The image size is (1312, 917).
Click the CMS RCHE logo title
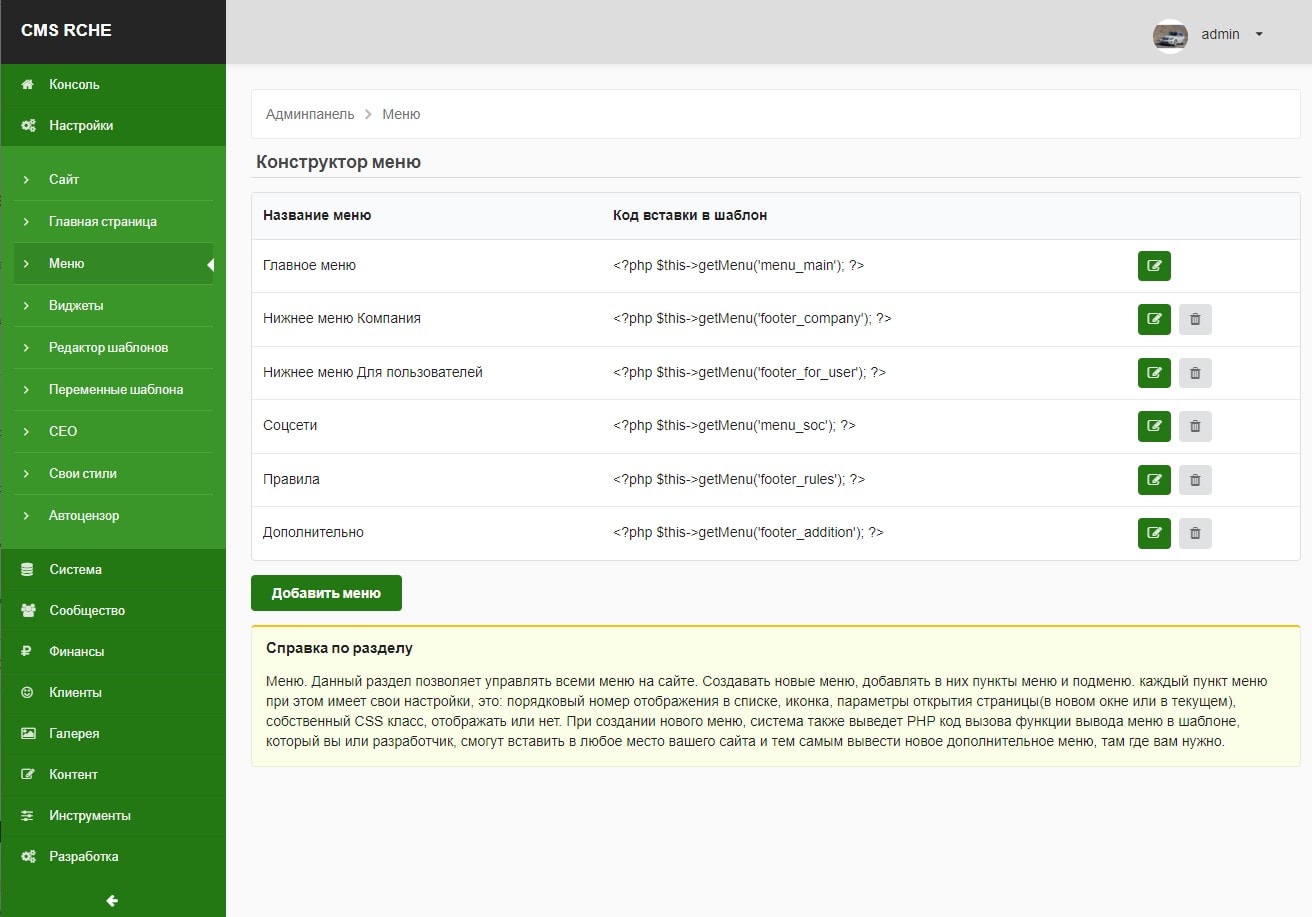(x=66, y=30)
